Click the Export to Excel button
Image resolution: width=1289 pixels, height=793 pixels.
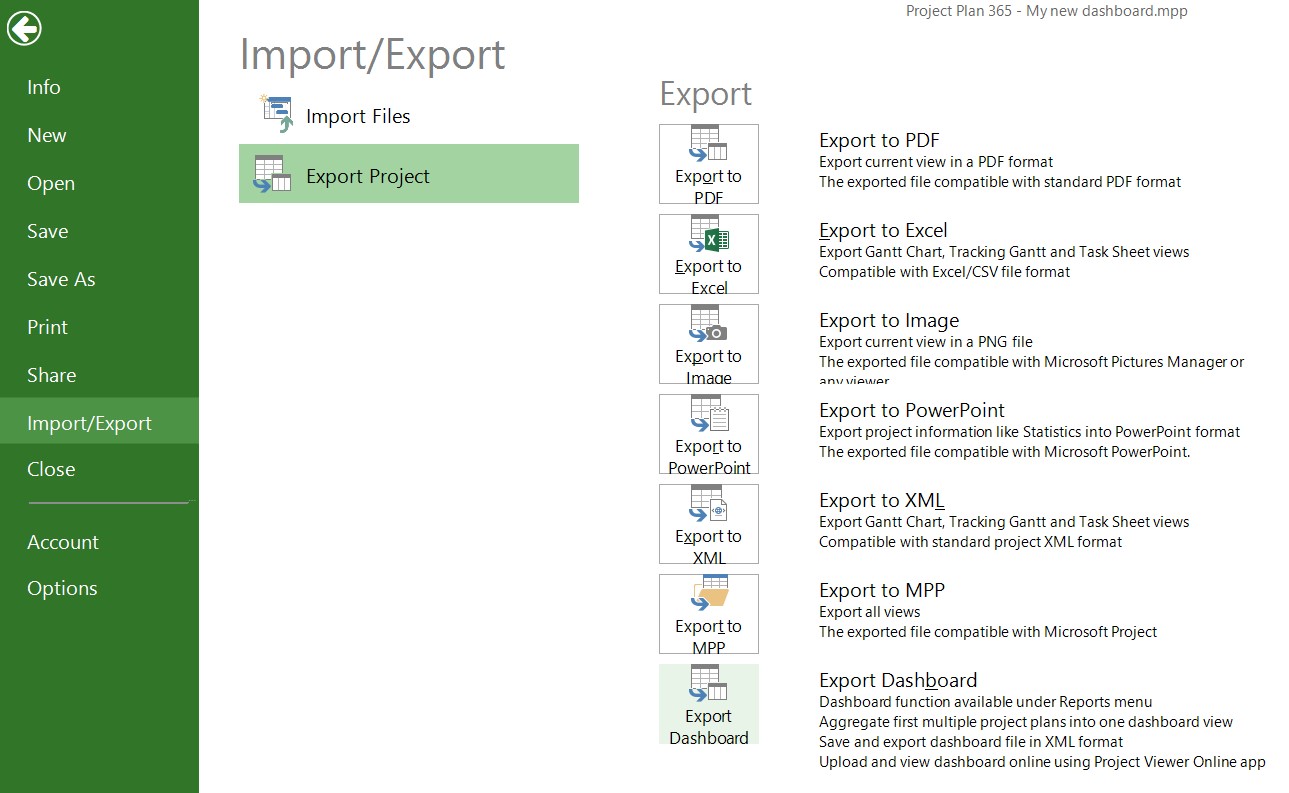point(708,254)
